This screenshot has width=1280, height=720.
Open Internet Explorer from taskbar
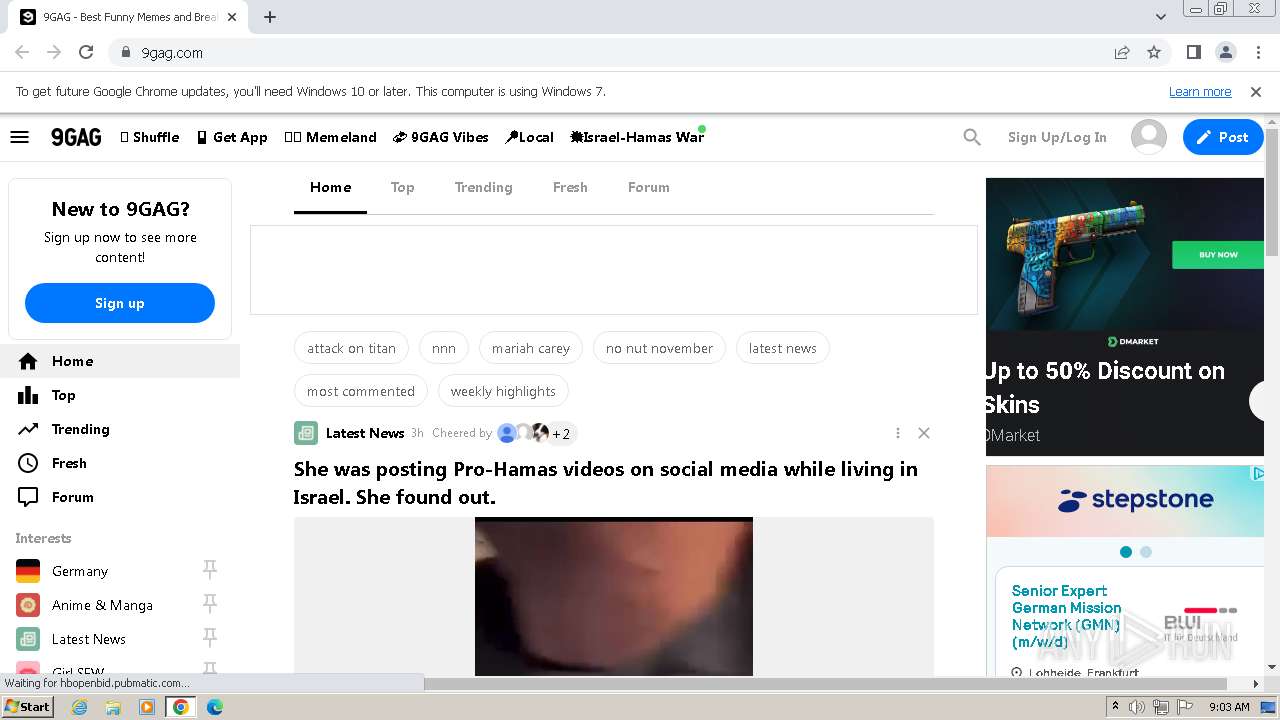[x=80, y=707]
